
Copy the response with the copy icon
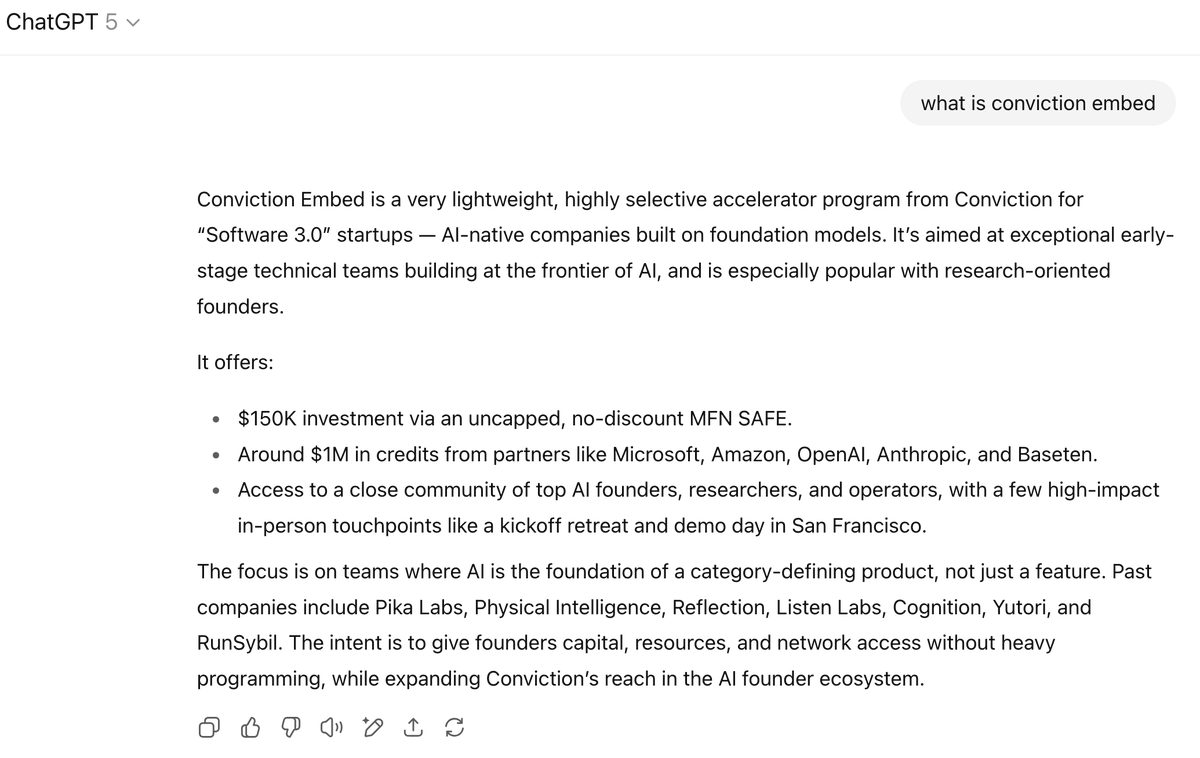tap(209, 728)
